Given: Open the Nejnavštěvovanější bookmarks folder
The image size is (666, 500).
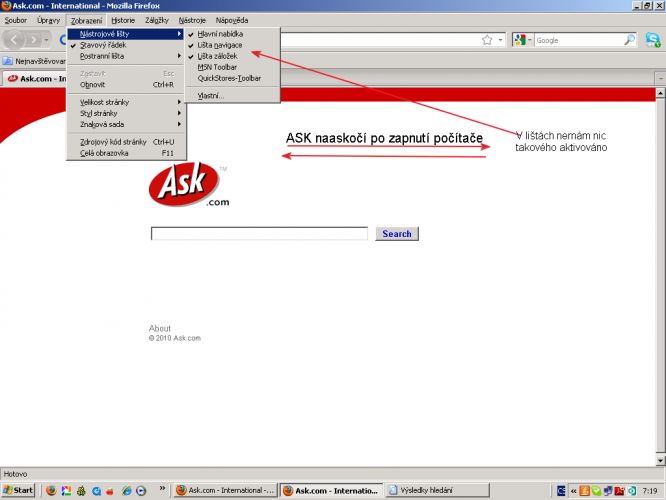Looking at the screenshot, I should click(x=34, y=61).
